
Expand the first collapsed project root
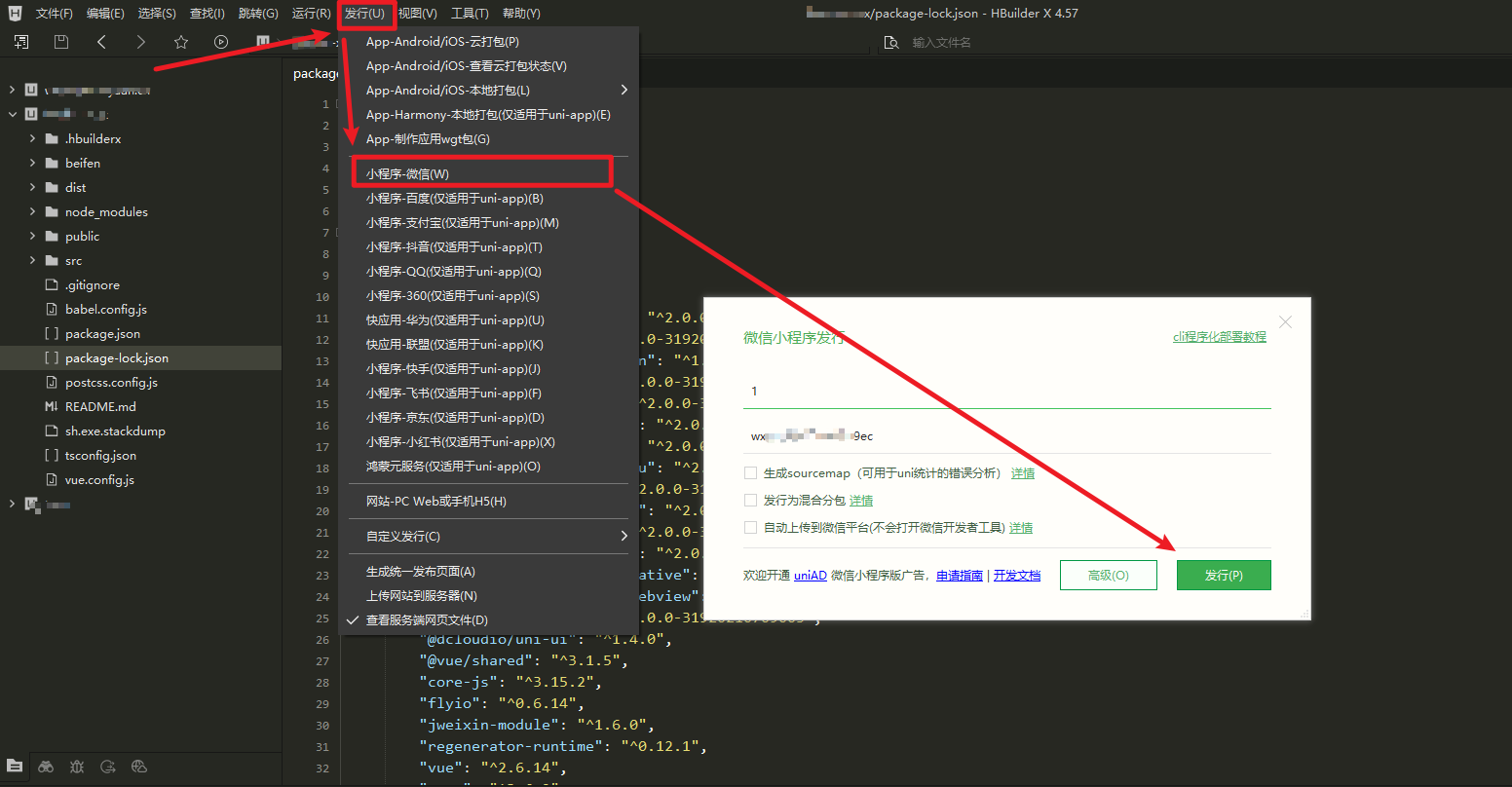click(13, 91)
